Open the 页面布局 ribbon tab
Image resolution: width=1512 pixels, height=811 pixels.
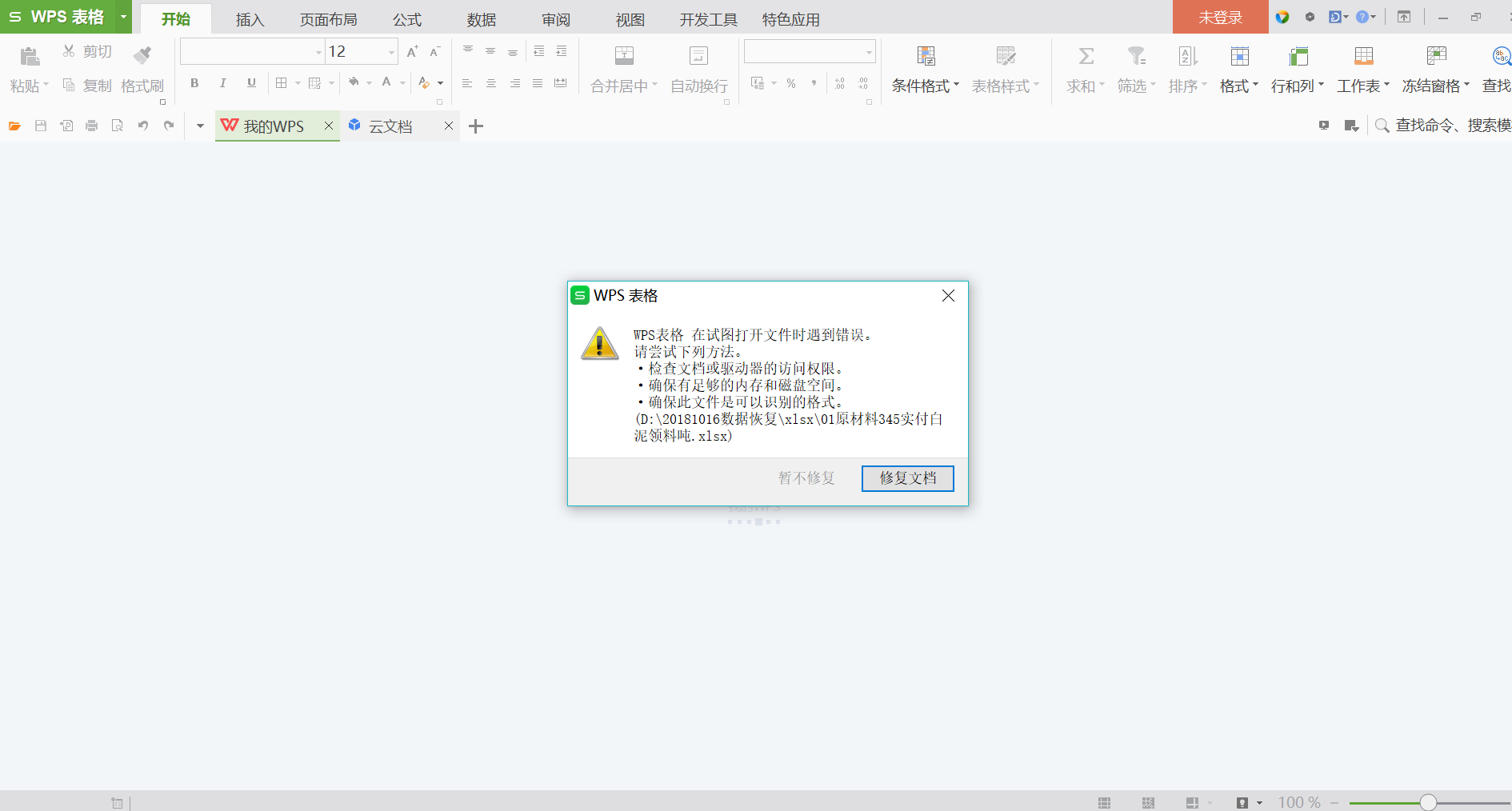[328, 19]
